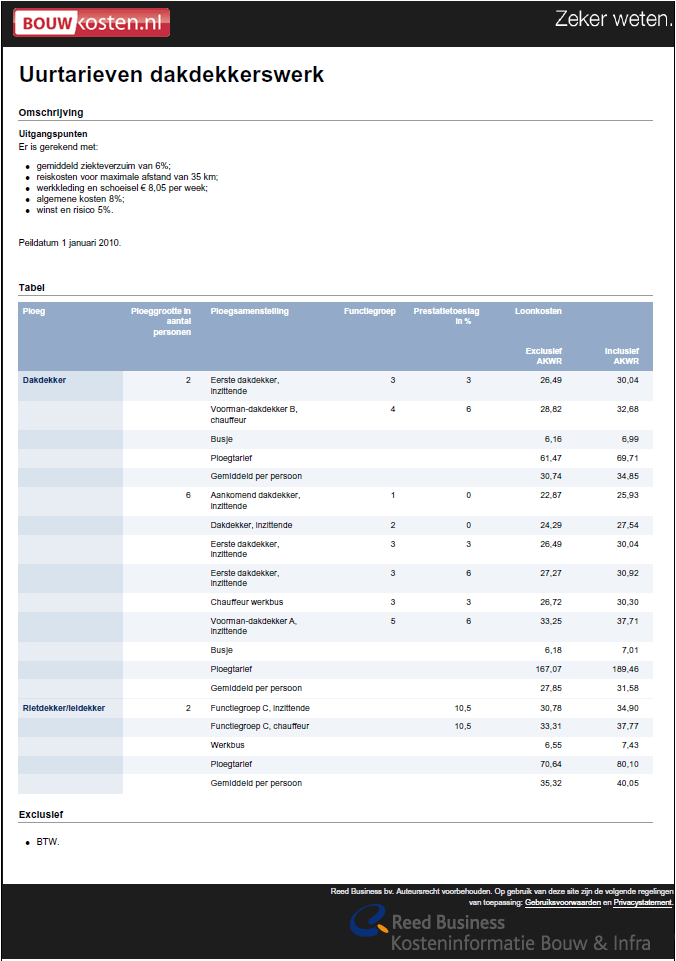Click the value 33,25
The height and width of the screenshot is (961, 676).
coord(550,621)
